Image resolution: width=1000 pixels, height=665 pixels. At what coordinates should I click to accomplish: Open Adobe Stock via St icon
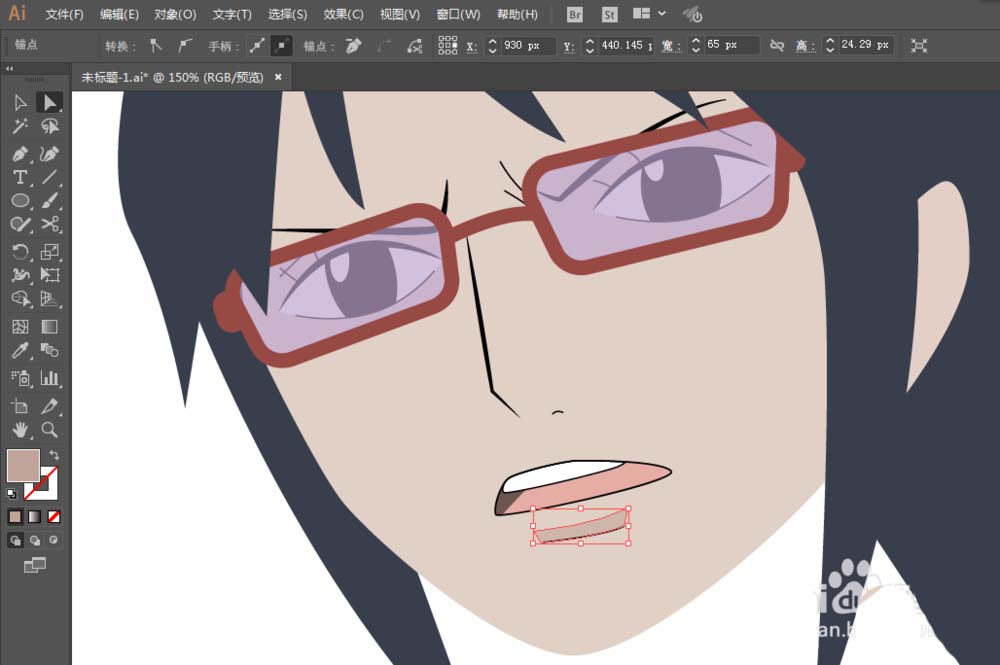(x=610, y=15)
